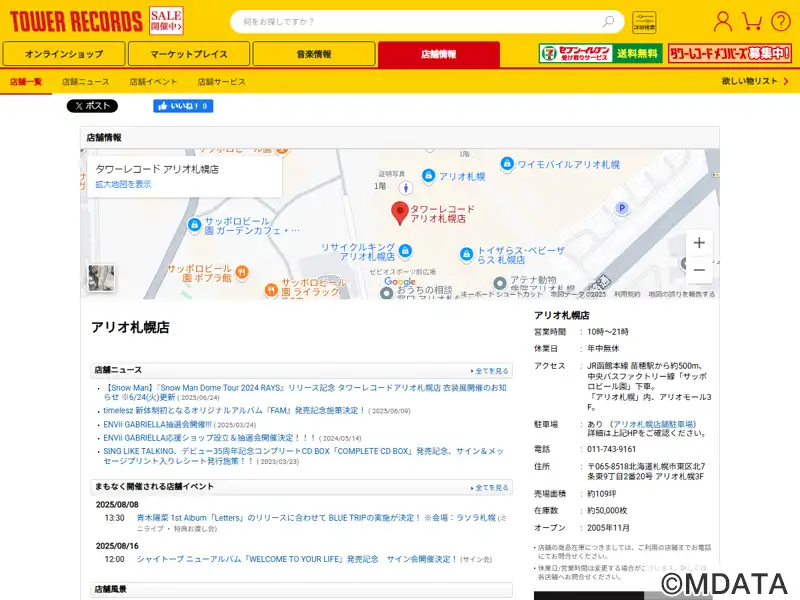
Task: Open the 欲しい物リスト link
Action: pyautogui.click(x=755, y=81)
